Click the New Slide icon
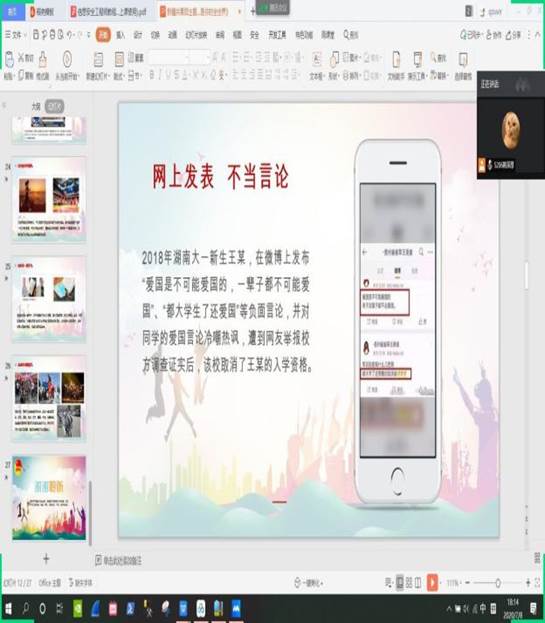 (x=98, y=60)
